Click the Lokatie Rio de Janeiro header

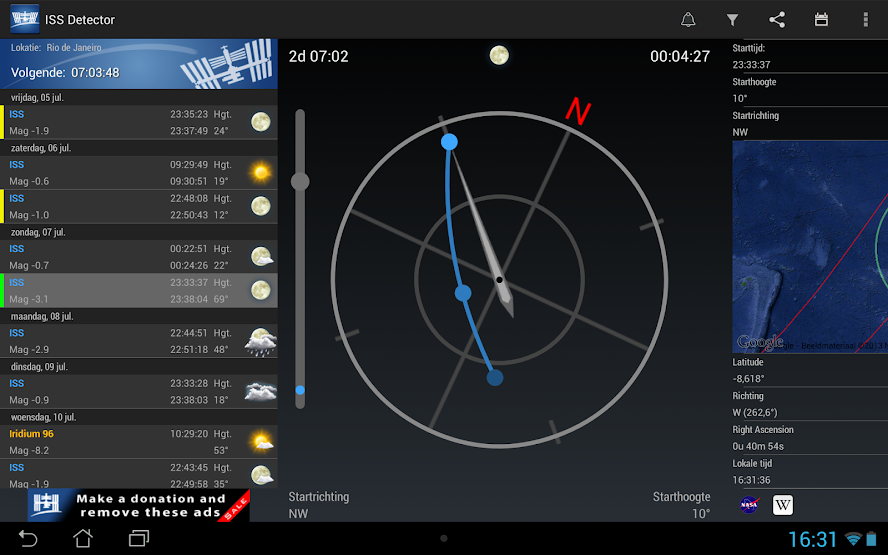(139, 64)
